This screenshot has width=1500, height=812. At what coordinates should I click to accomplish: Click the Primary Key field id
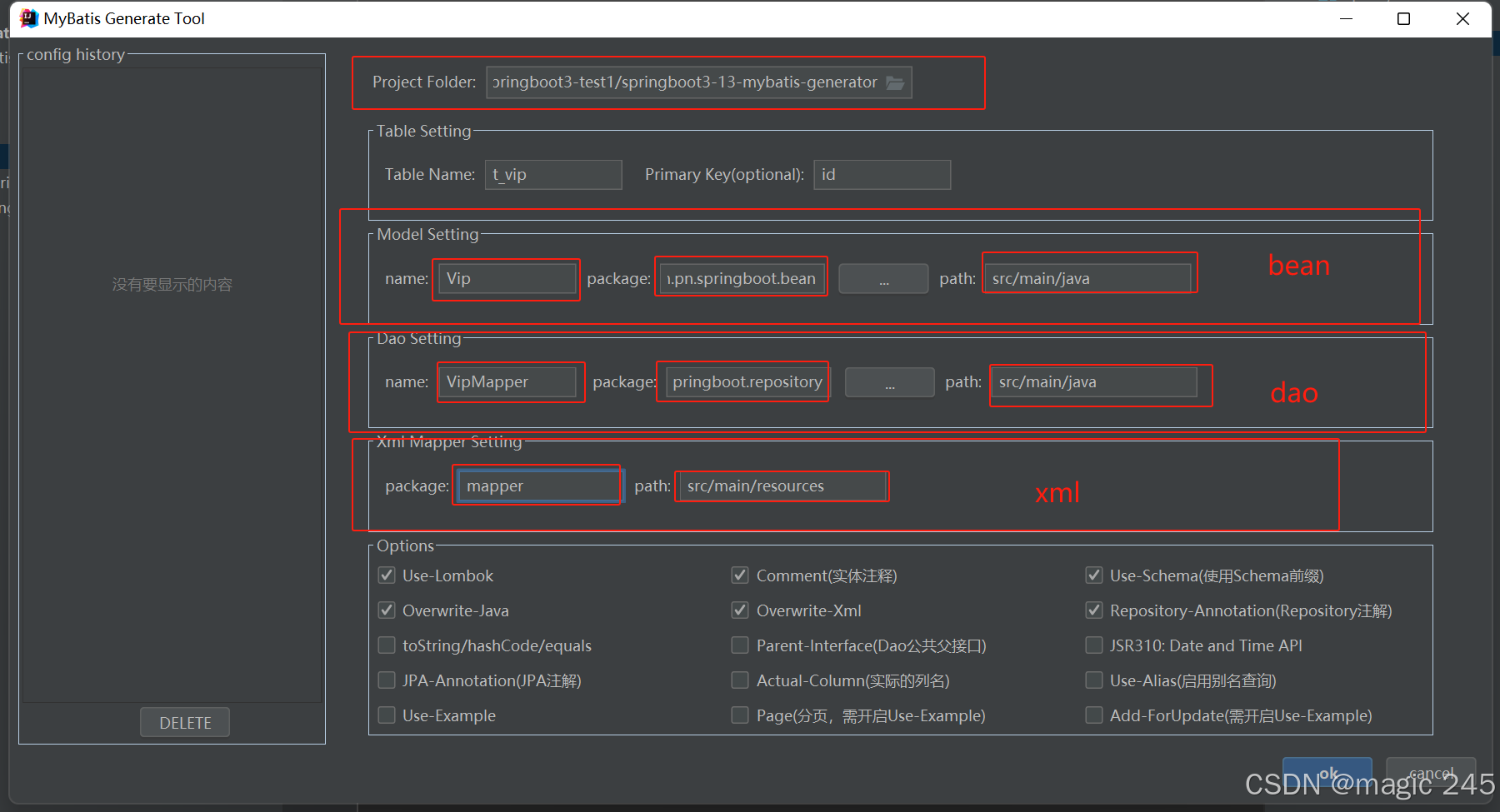click(x=882, y=175)
